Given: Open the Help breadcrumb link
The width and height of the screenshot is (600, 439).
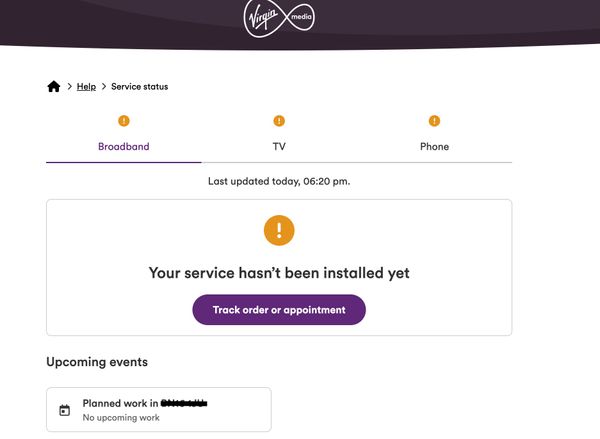Looking at the screenshot, I should pyautogui.click(x=86, y=86).
